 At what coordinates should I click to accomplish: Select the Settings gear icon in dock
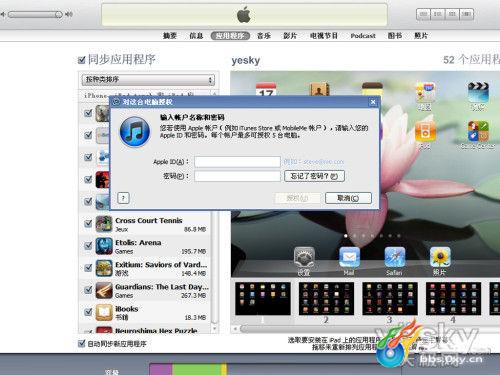click(x=304, y=257)
